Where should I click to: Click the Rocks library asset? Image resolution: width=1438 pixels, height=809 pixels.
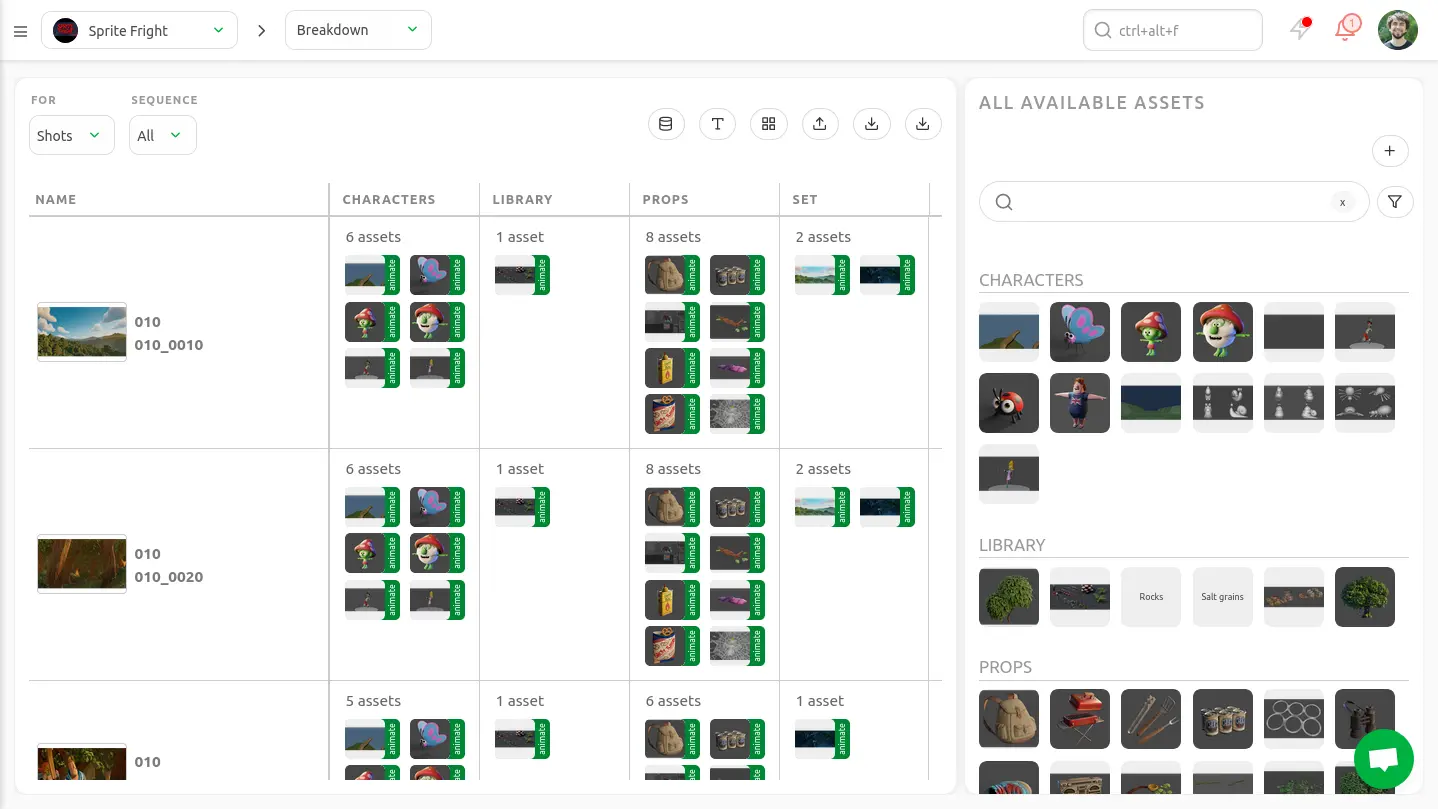[1151, 597]
